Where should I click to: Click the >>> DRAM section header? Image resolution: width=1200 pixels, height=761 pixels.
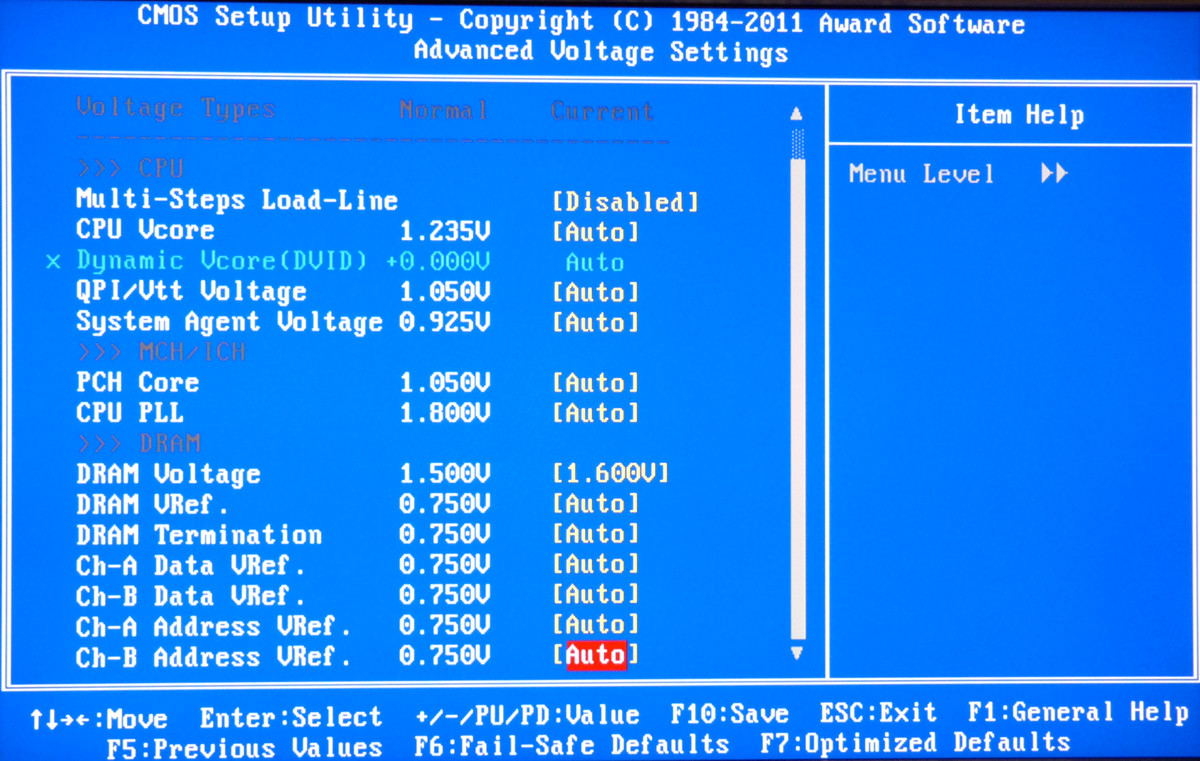pyautogui.click(x=138, y=443)
